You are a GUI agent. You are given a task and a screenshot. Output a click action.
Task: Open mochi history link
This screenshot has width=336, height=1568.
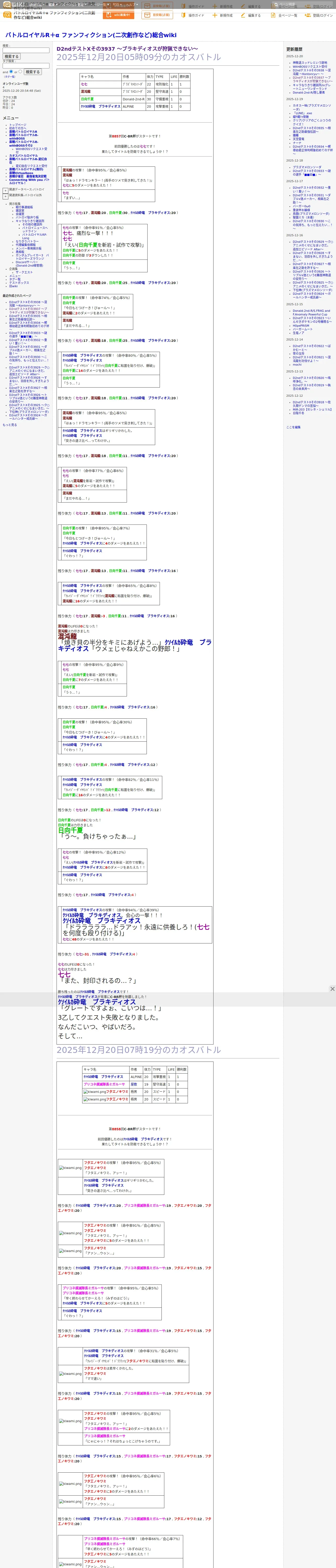(x=297, y=365)
